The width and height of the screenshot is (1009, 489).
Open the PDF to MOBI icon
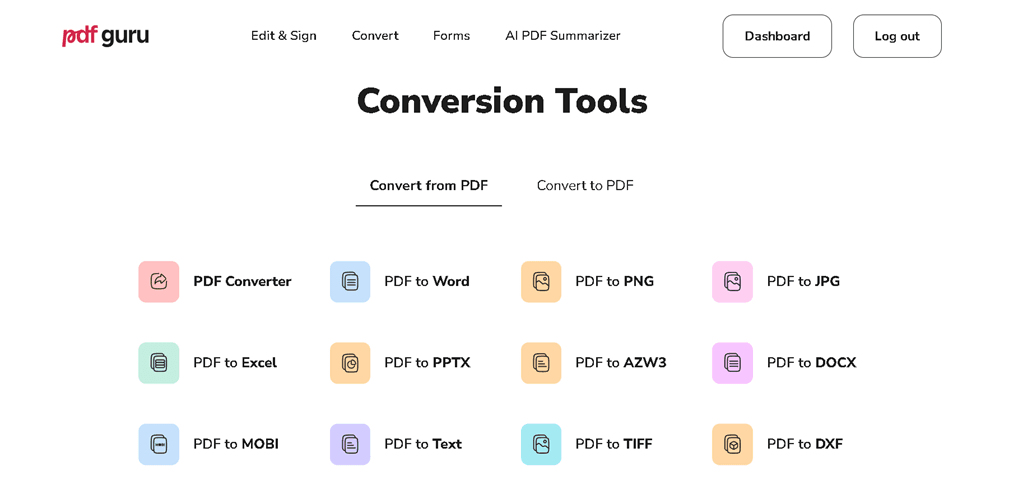158,444
